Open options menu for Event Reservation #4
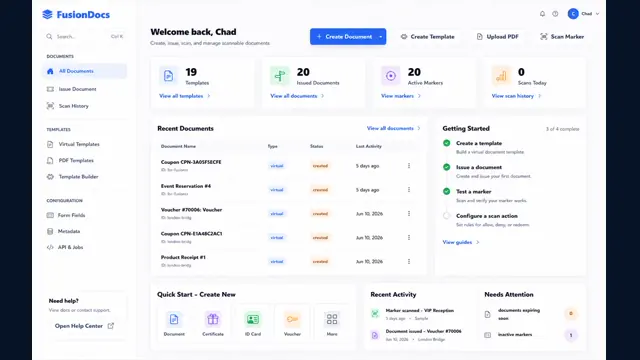This screenshot has height=360, width=640. tap(409, 190)
